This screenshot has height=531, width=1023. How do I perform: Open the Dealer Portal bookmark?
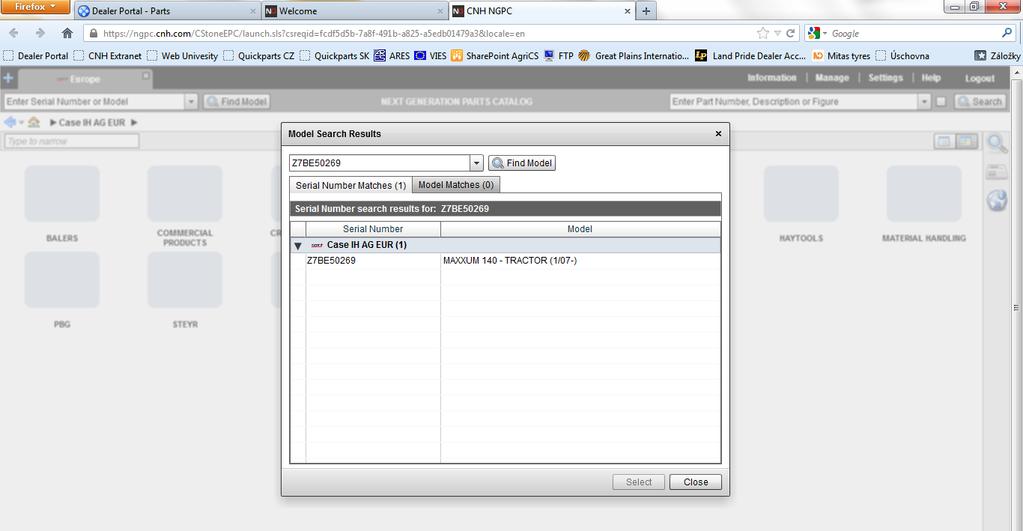36,56
